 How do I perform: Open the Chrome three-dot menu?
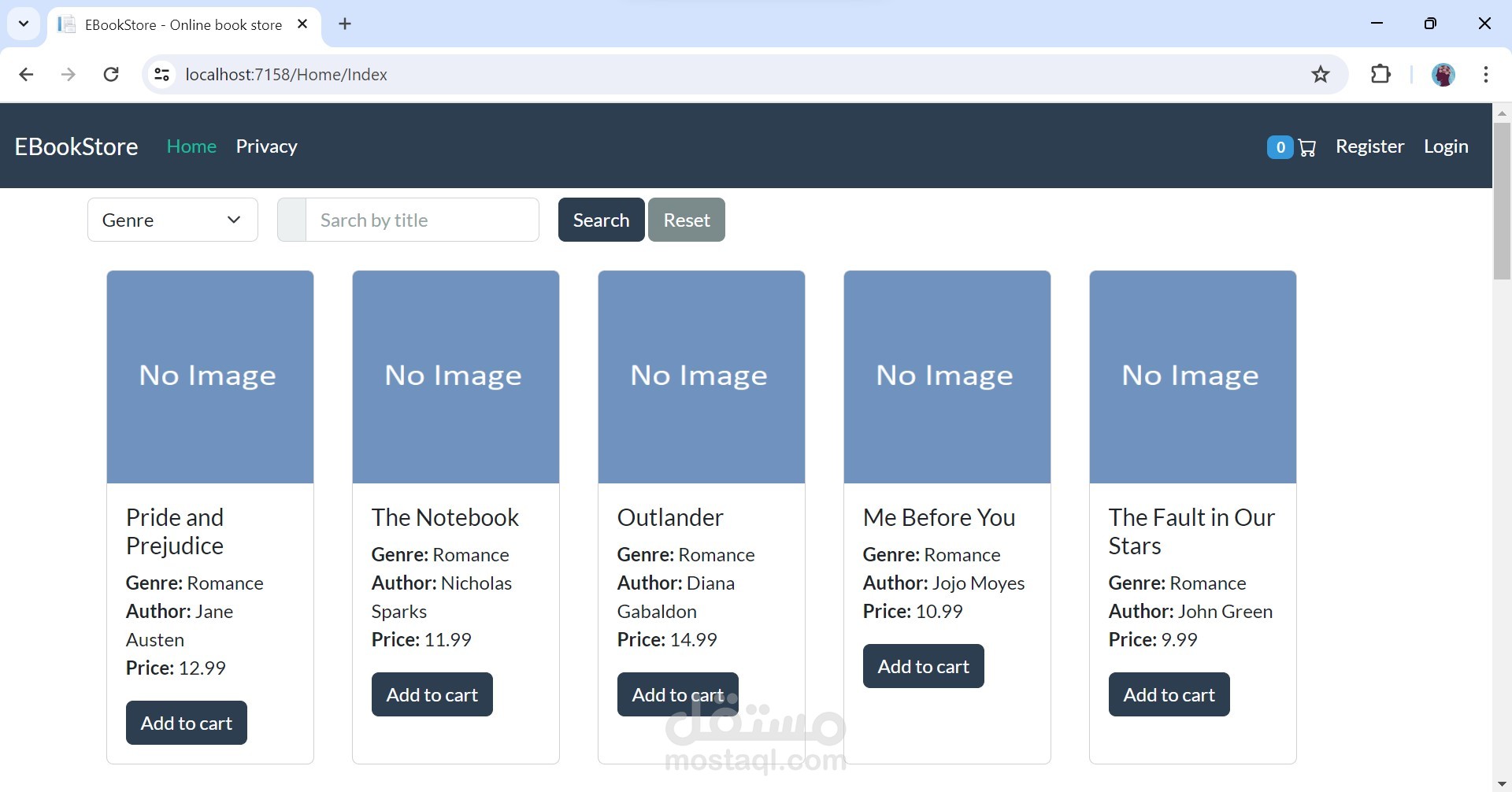point(1485,74)
